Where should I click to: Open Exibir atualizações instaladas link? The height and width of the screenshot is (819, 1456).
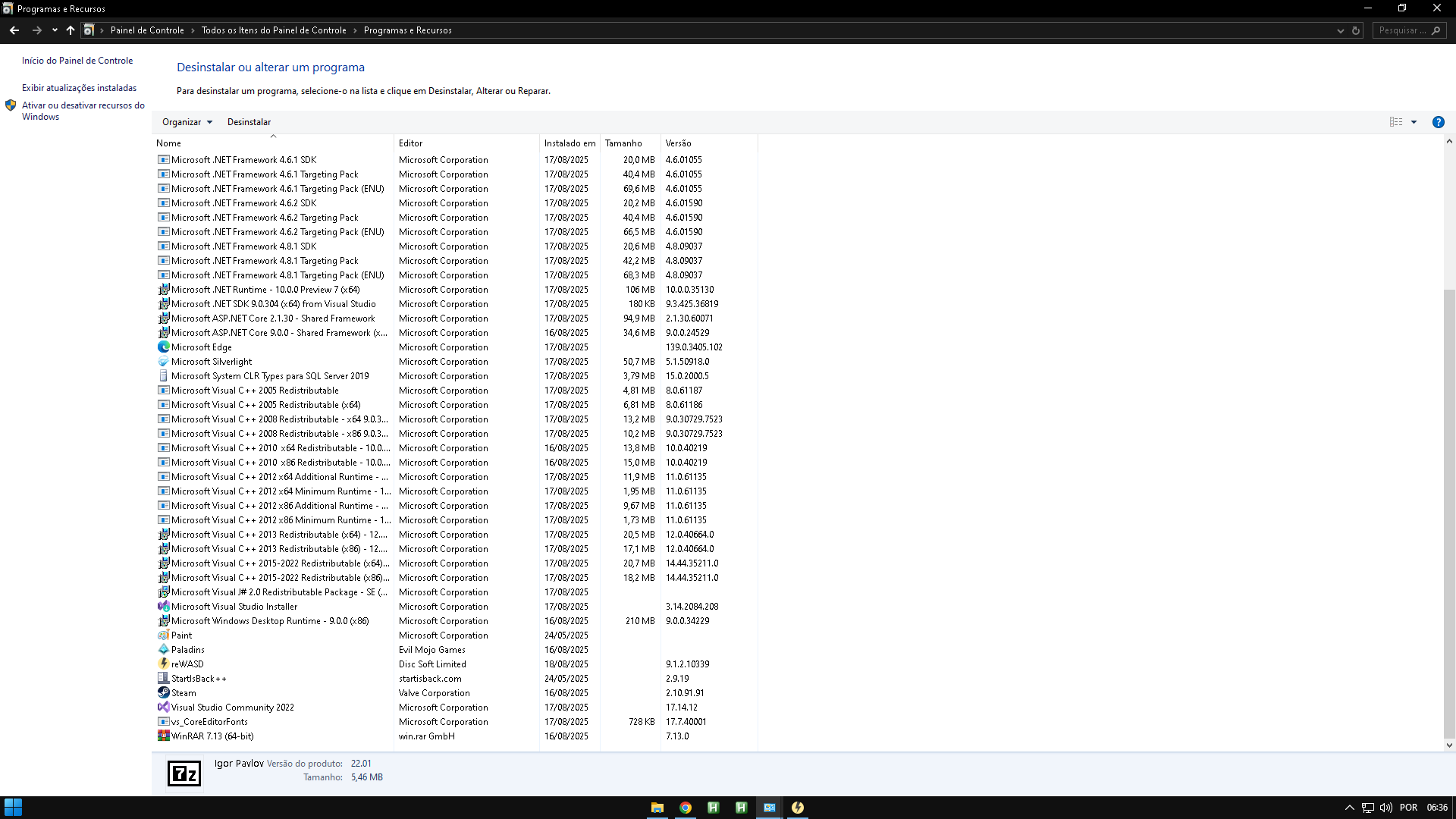pos(80,88)
